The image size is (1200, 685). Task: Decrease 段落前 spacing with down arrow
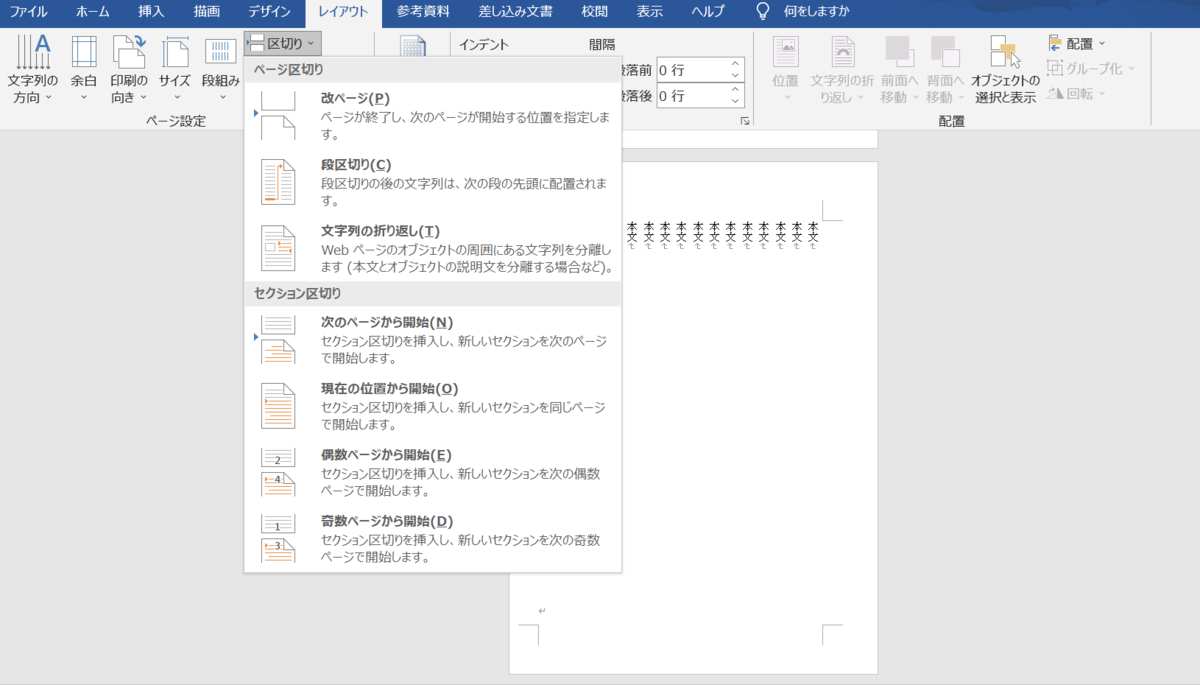point(735,76)
